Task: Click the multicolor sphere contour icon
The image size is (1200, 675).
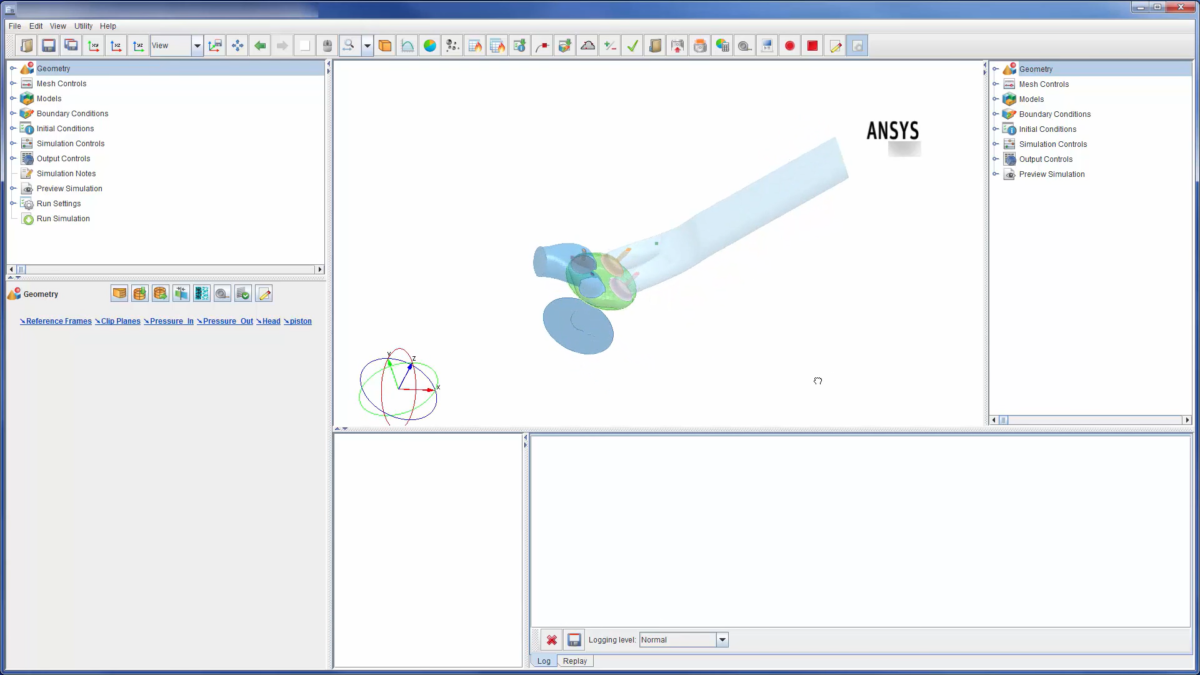Action: pos(430,45)
